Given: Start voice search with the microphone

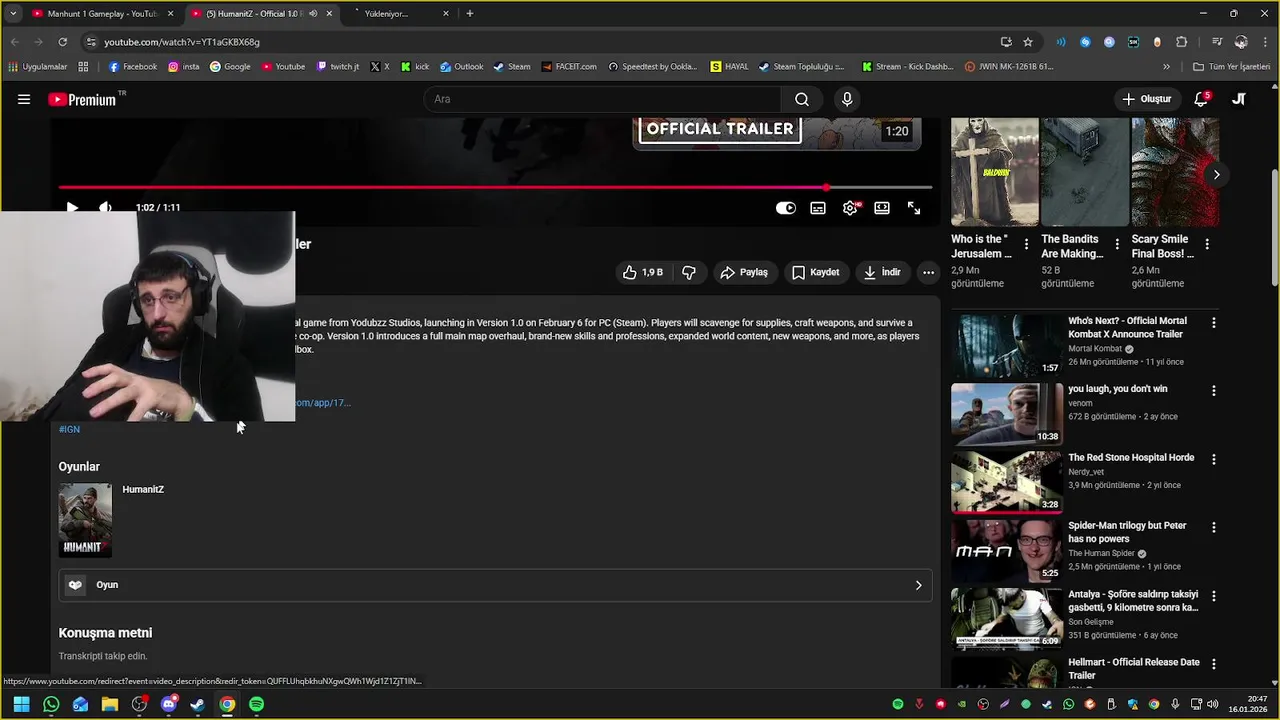Looking at the screenshot, I should click(x=847, y=99).
